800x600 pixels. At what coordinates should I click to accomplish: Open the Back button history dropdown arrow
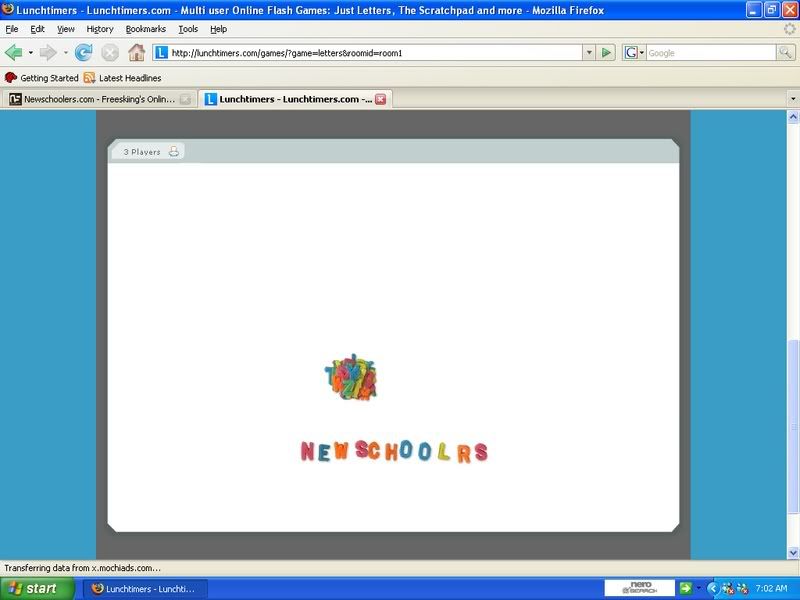[31, 53]
